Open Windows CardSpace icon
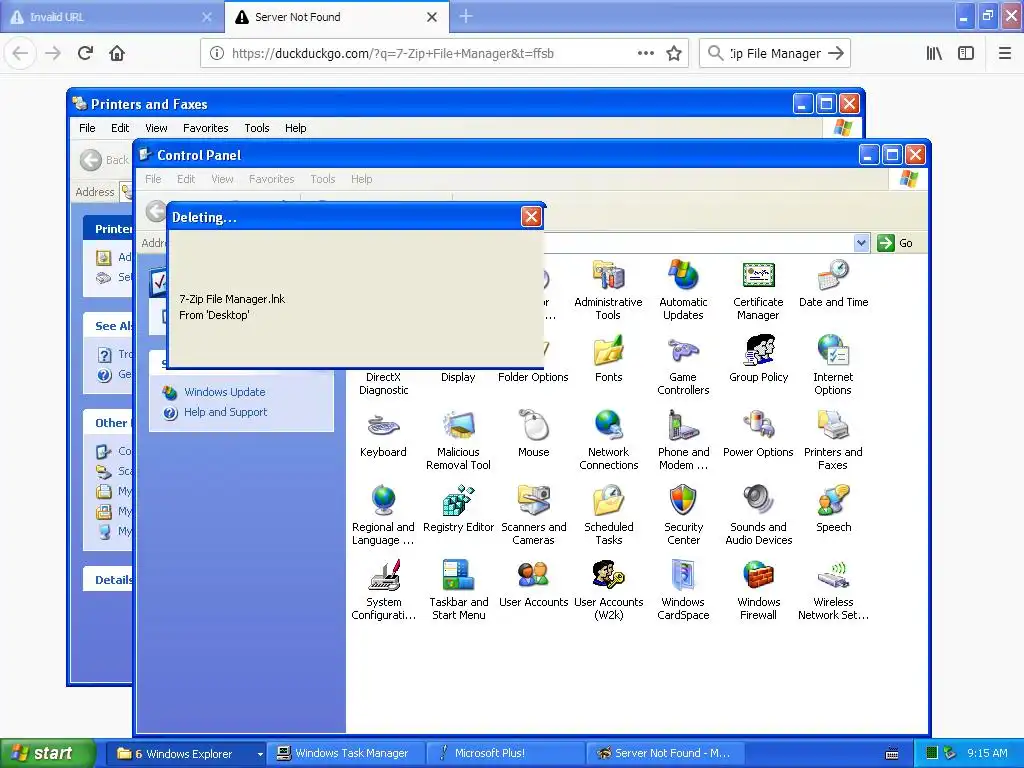1024x768 pixels. pyautogui.click(x=683, y=590)
